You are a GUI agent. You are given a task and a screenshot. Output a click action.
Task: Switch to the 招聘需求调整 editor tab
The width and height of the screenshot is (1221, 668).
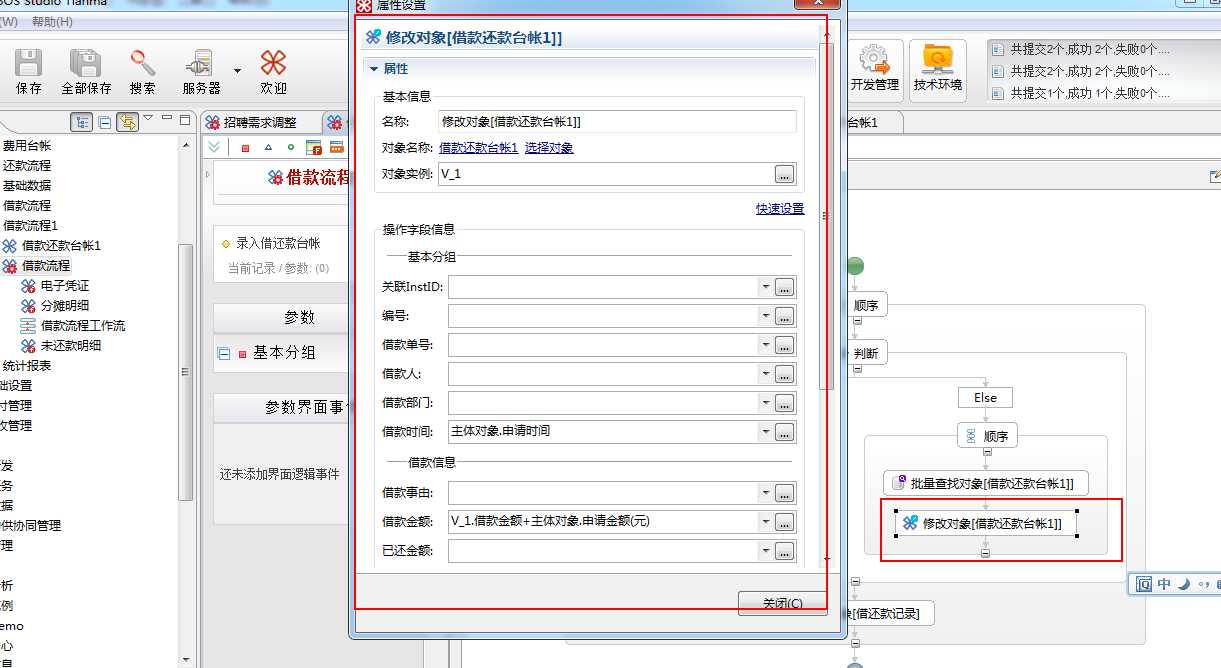(260, 122)
